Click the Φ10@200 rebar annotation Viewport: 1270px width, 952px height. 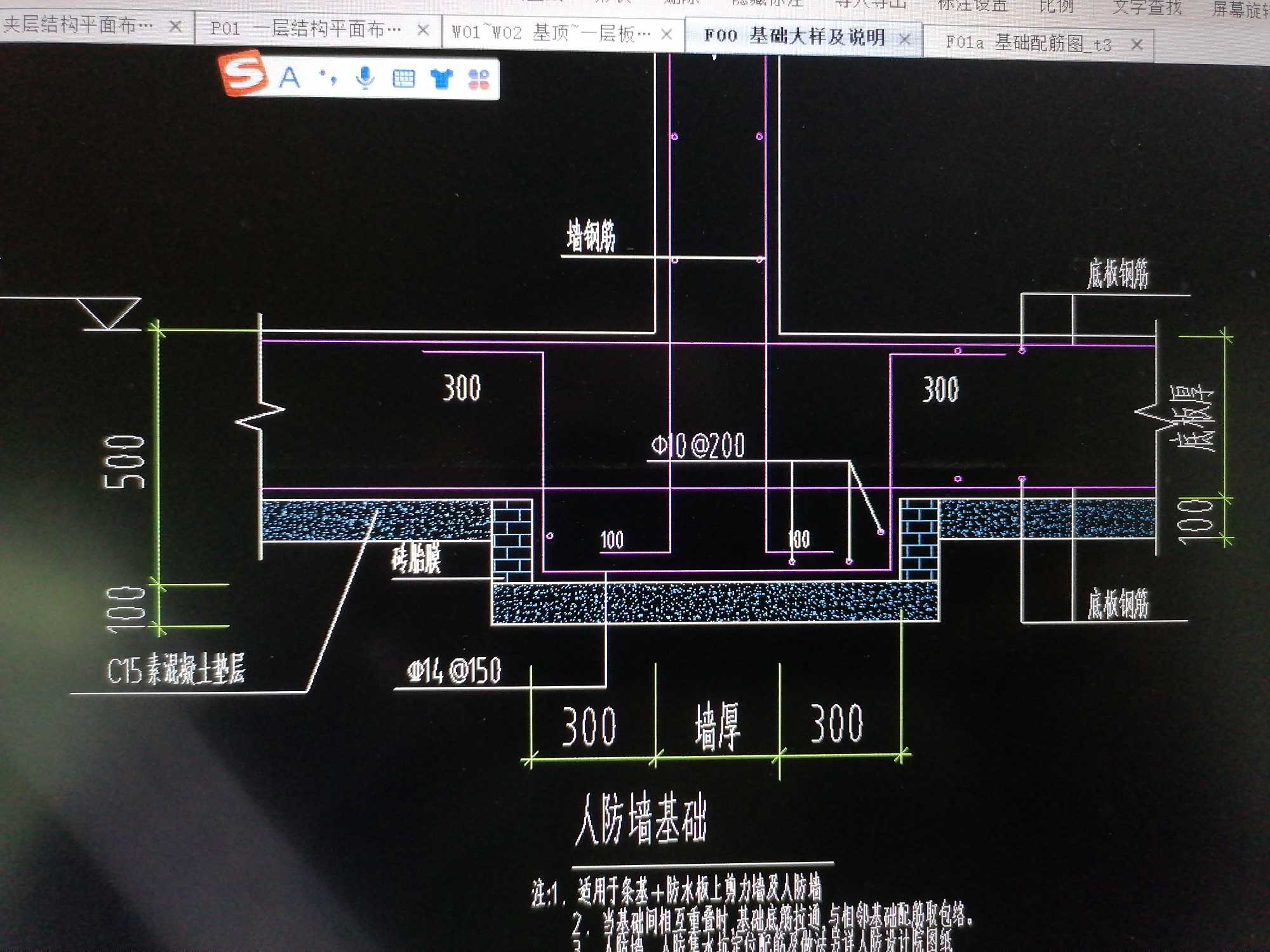pos(698,446)
